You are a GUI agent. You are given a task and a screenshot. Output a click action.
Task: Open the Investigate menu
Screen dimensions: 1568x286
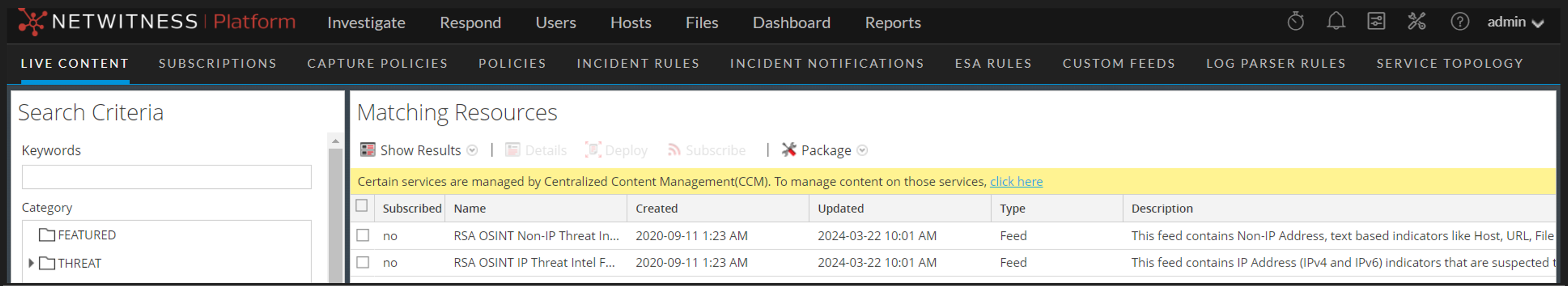pyautogui.click(x=366, y=22)
